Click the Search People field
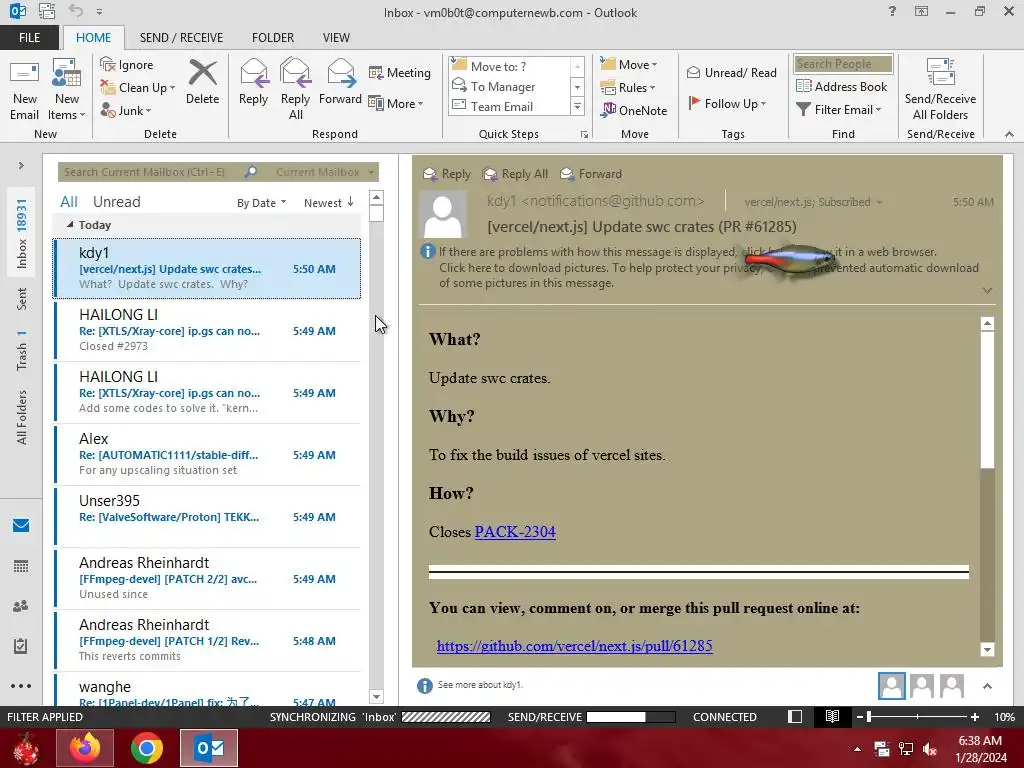The image size is (1024, 768). coord(843,64)
